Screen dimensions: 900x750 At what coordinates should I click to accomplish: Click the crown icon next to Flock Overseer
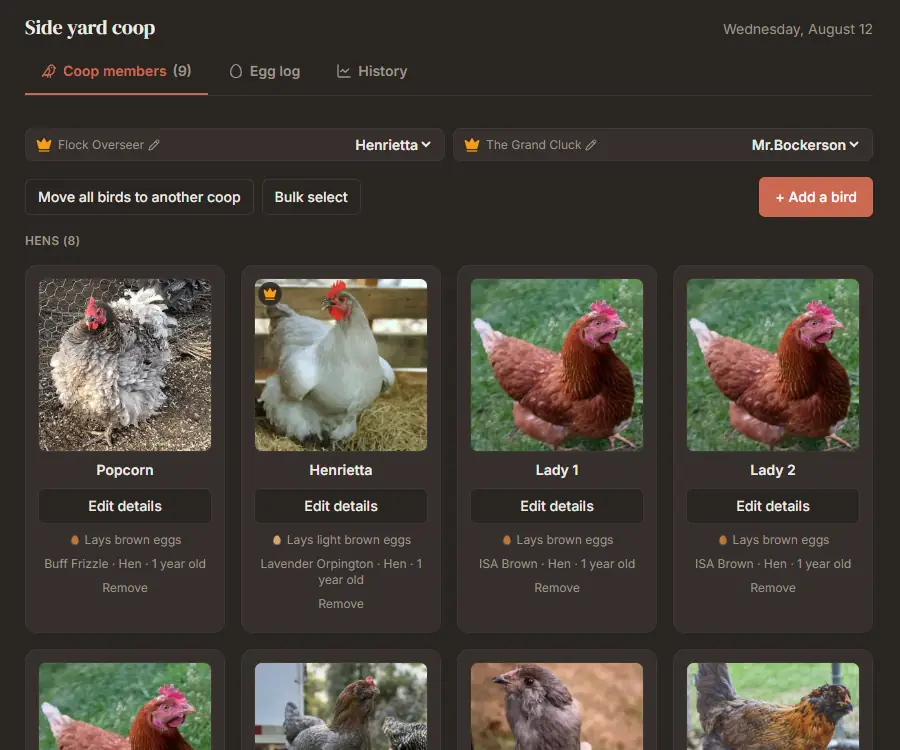coord(44,145)
